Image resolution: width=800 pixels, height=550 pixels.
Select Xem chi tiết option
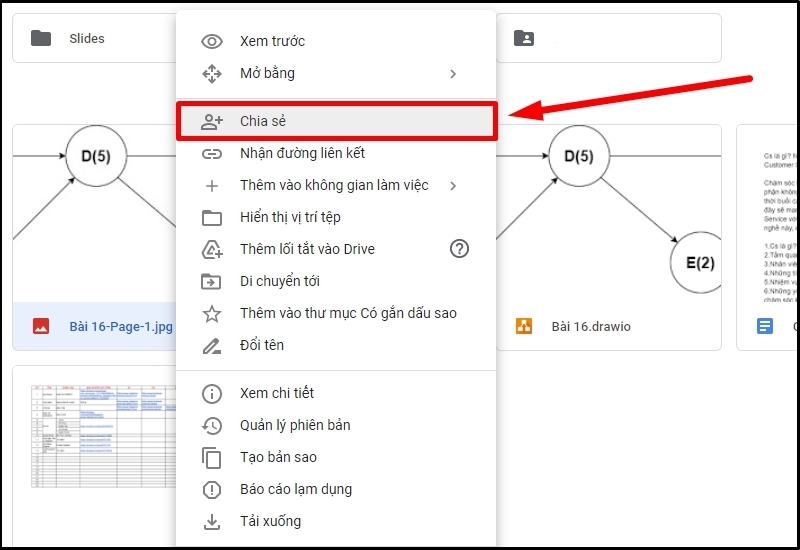[x=336, y=394]
